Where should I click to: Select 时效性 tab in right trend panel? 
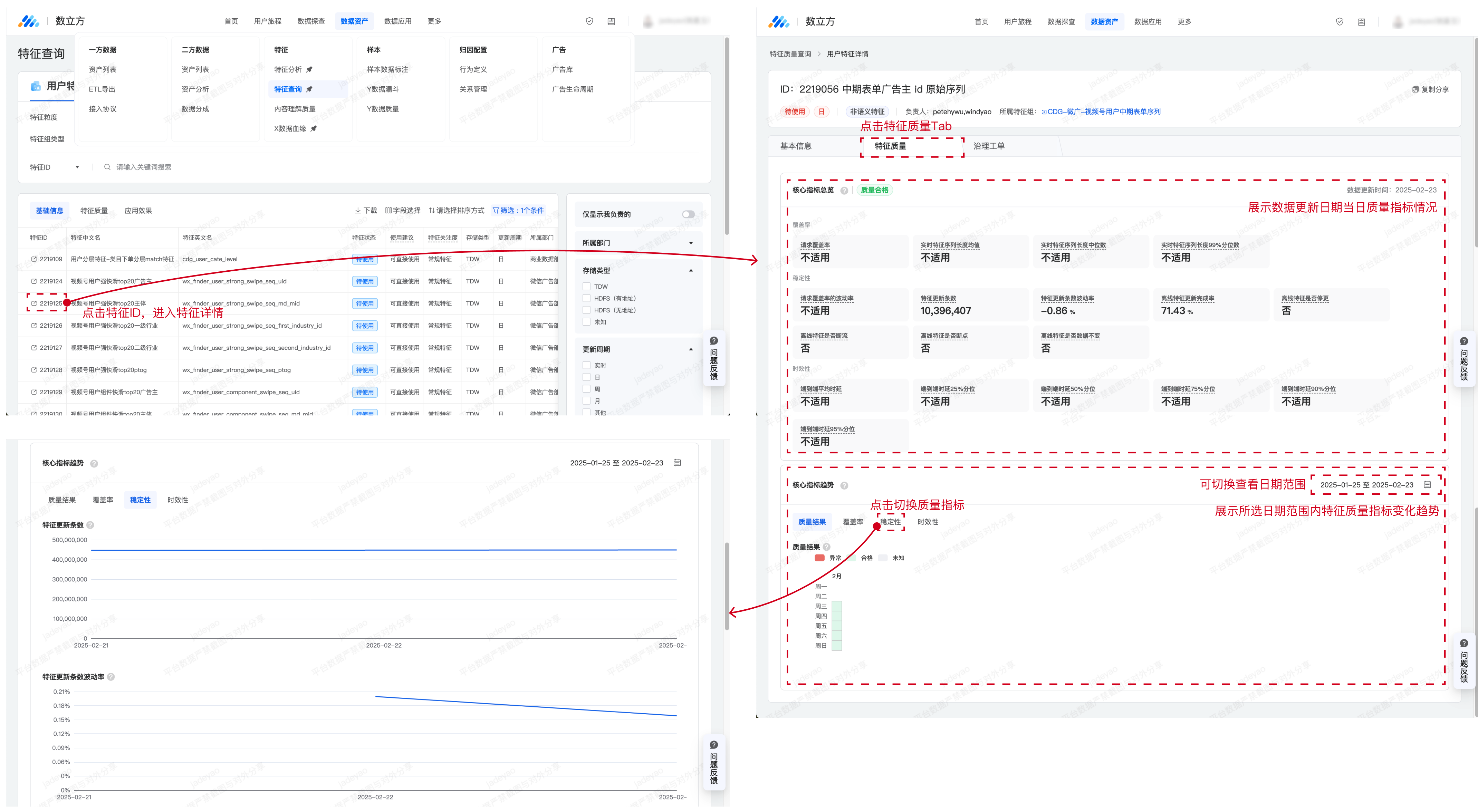click(927, 522)
